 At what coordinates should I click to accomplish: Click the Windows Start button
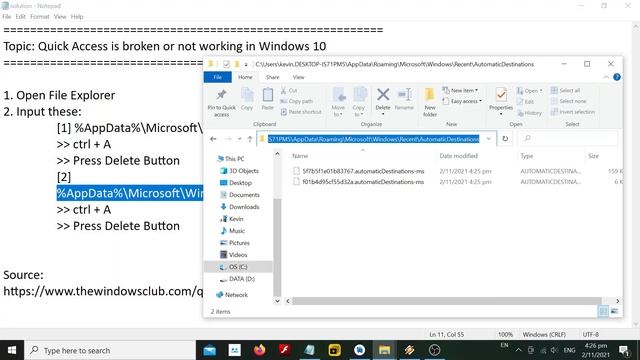12,350
